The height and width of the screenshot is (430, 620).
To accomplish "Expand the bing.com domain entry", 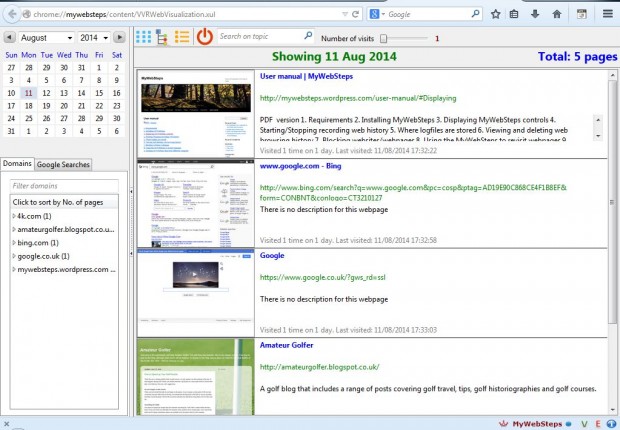I will 14,242.
